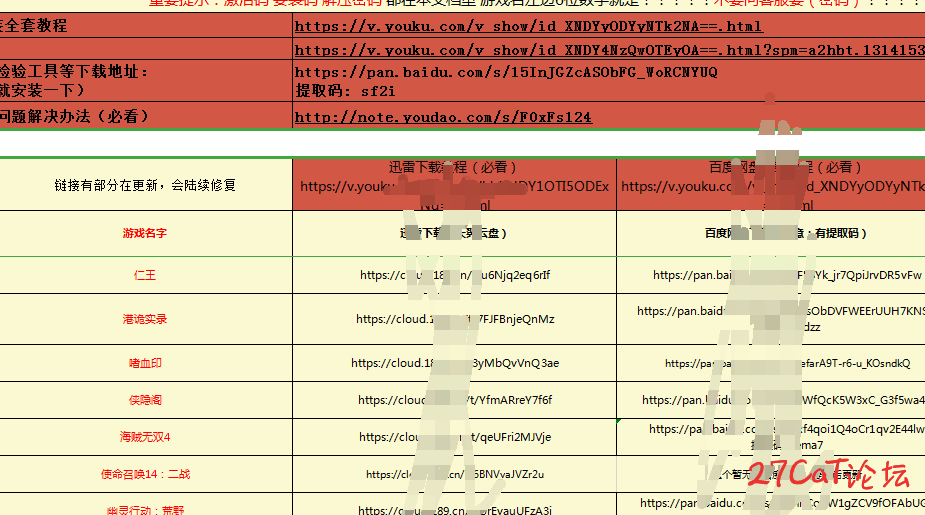Click the 港诡实录 cloud link ending 7FJFBnjeQnMz
Image resolution: width=925 pixels, height=515 pixels.
pyautogui.click(x=455, y=319)
